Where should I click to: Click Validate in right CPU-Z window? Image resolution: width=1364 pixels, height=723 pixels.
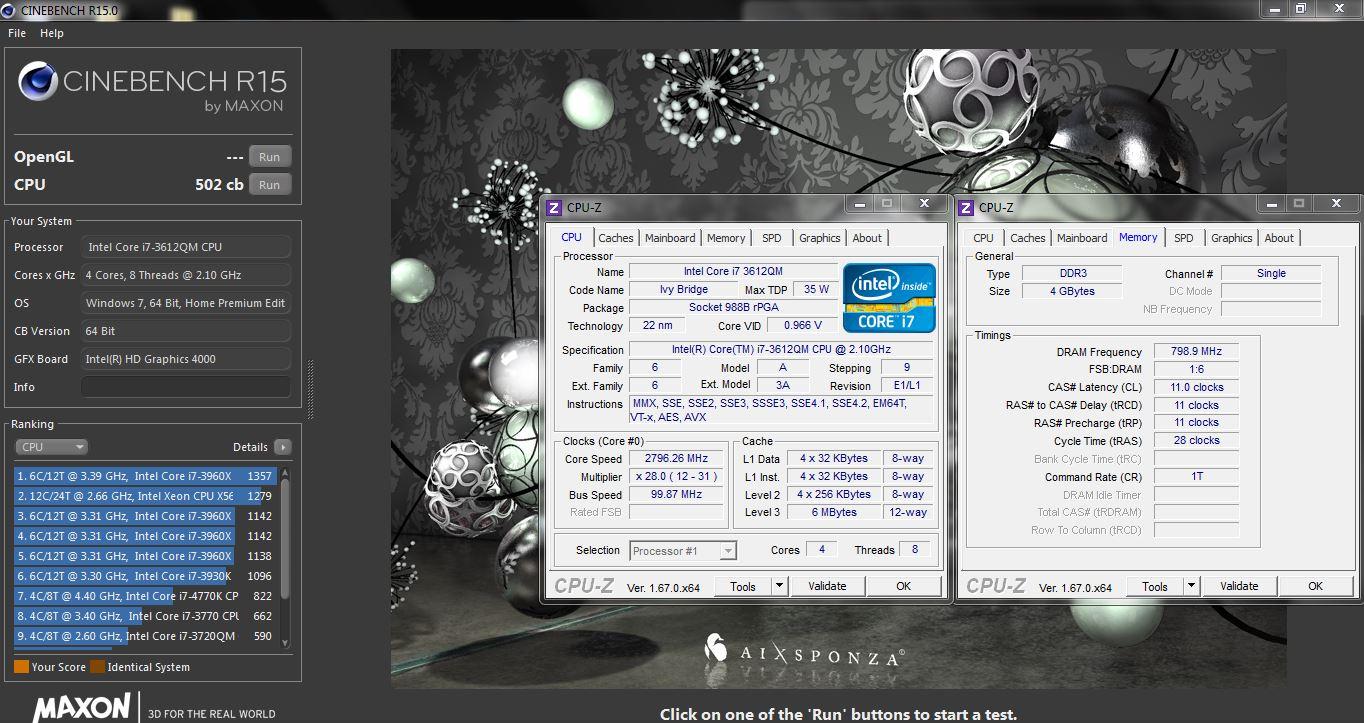[x=1239, y=587]
